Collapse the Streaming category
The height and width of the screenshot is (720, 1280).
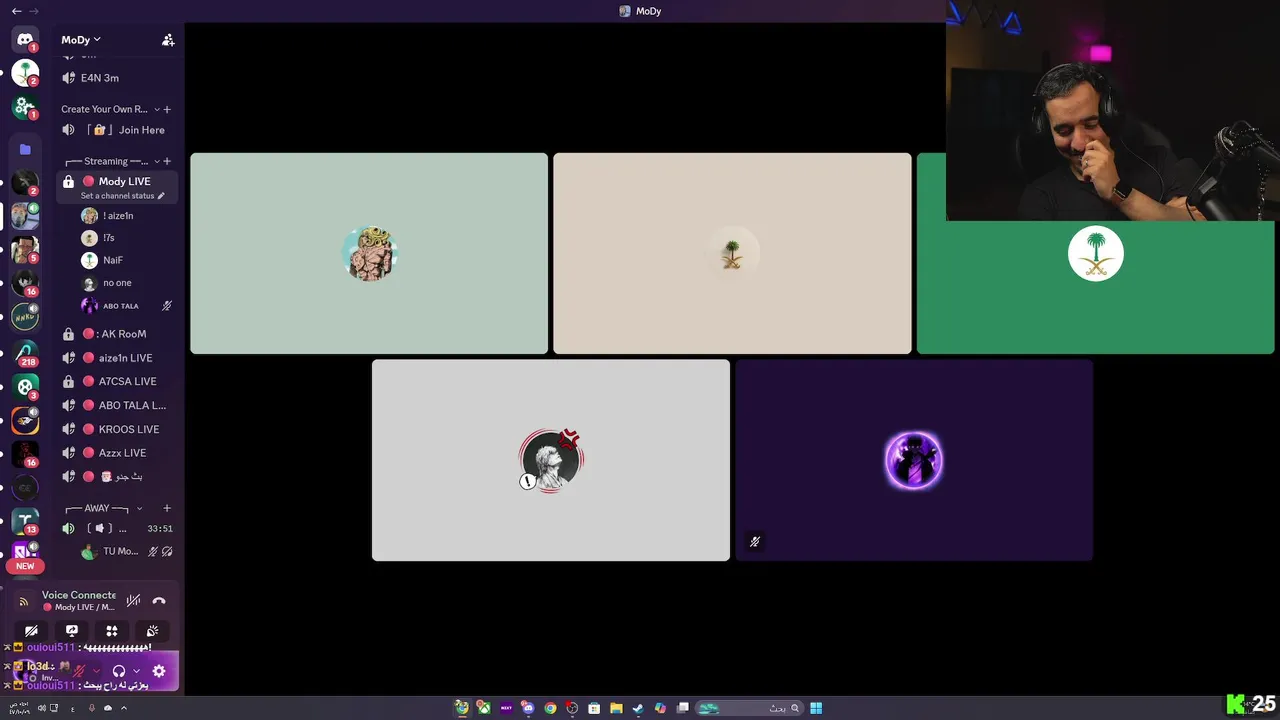click(157, 161)
